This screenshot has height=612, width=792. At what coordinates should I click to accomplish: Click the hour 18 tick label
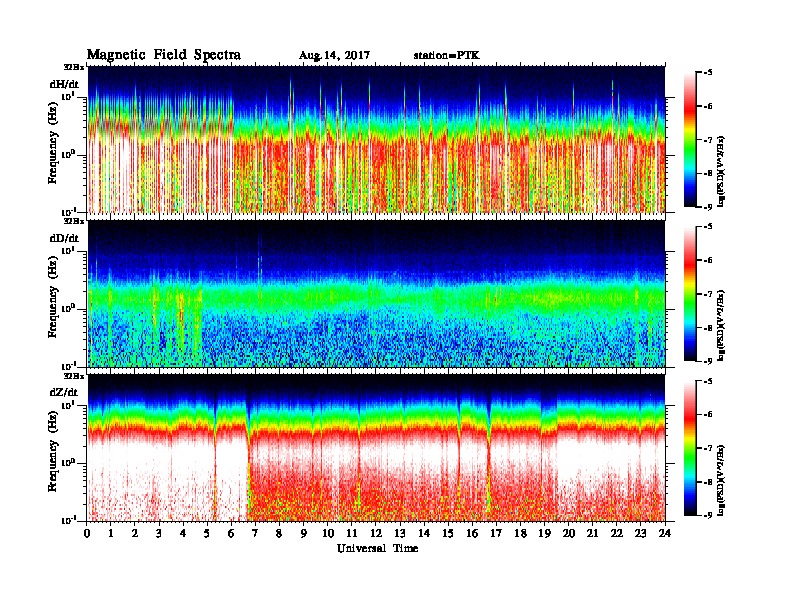point(520,533)
